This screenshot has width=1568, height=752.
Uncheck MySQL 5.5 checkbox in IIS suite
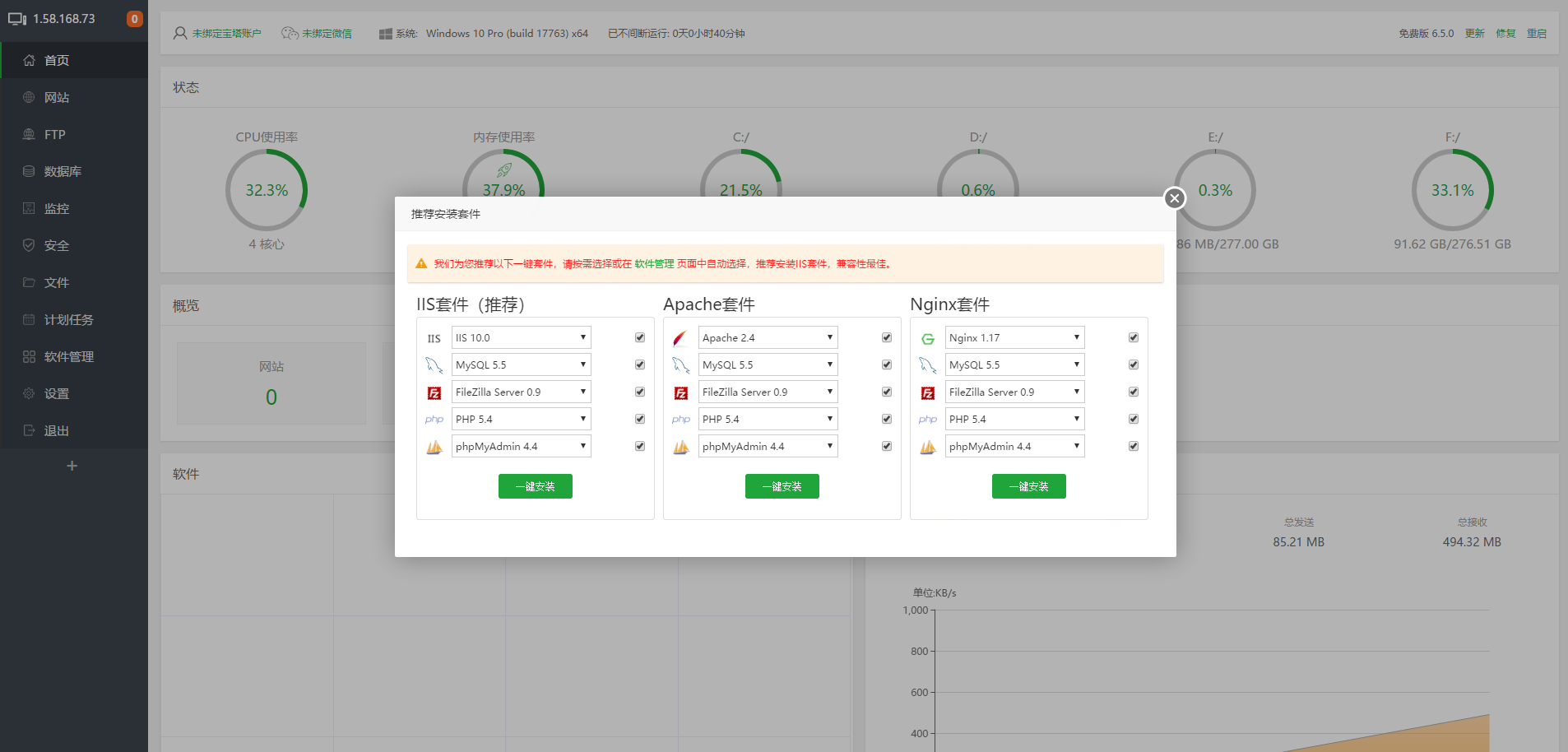click(640, 364)
